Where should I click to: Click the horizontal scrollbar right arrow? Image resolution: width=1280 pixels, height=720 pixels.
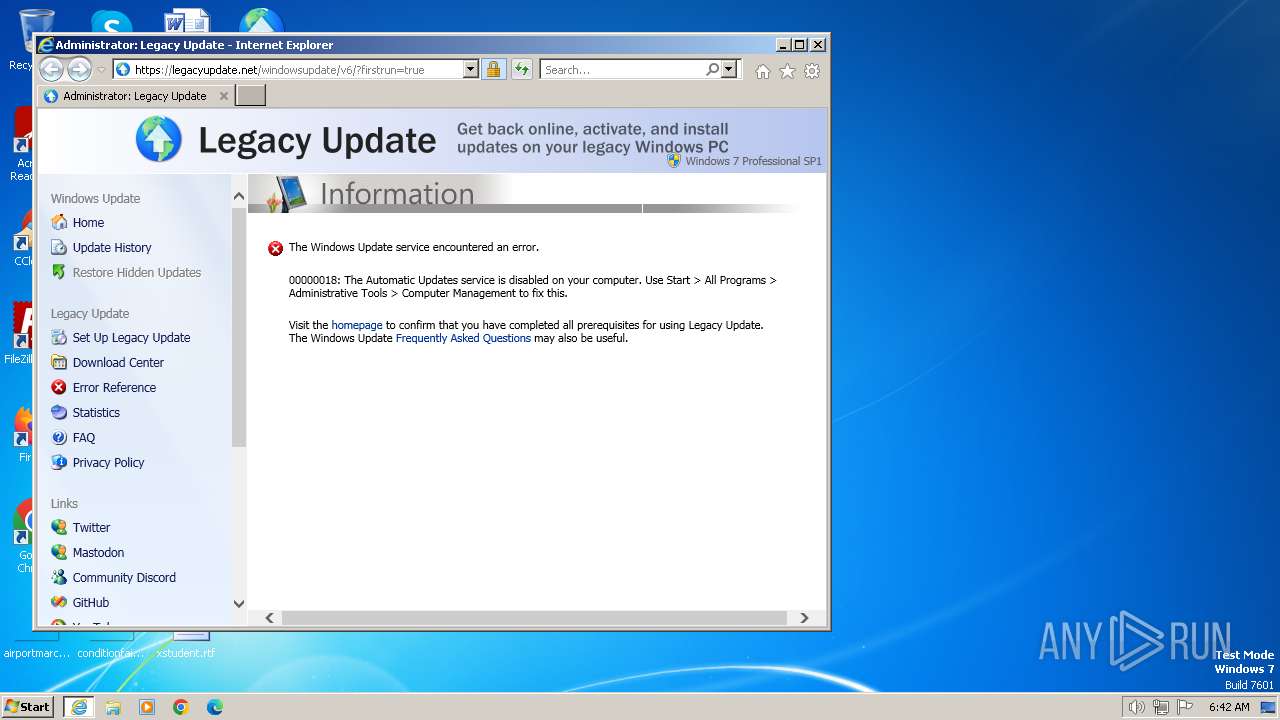(x=804, y=618)
